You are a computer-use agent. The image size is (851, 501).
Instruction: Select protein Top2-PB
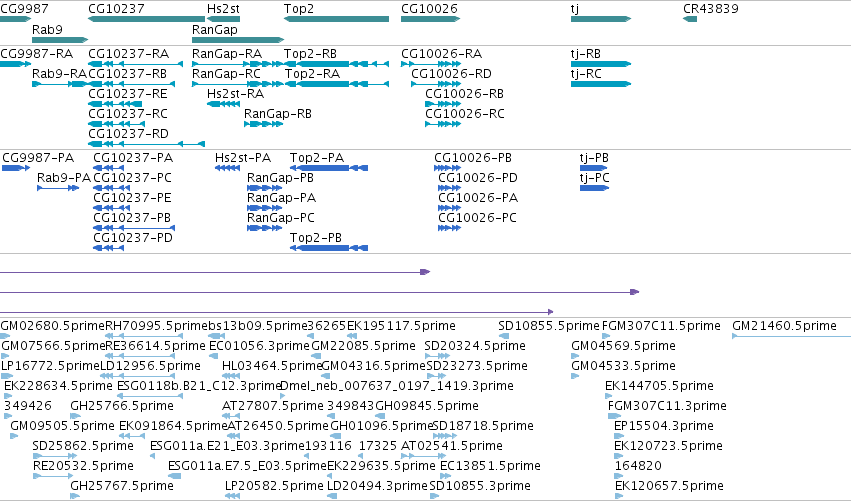pos(329,248)
